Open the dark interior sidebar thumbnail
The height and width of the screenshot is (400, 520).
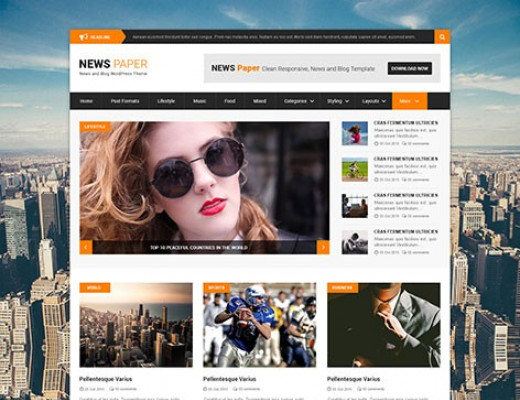[x=355, y=206]
